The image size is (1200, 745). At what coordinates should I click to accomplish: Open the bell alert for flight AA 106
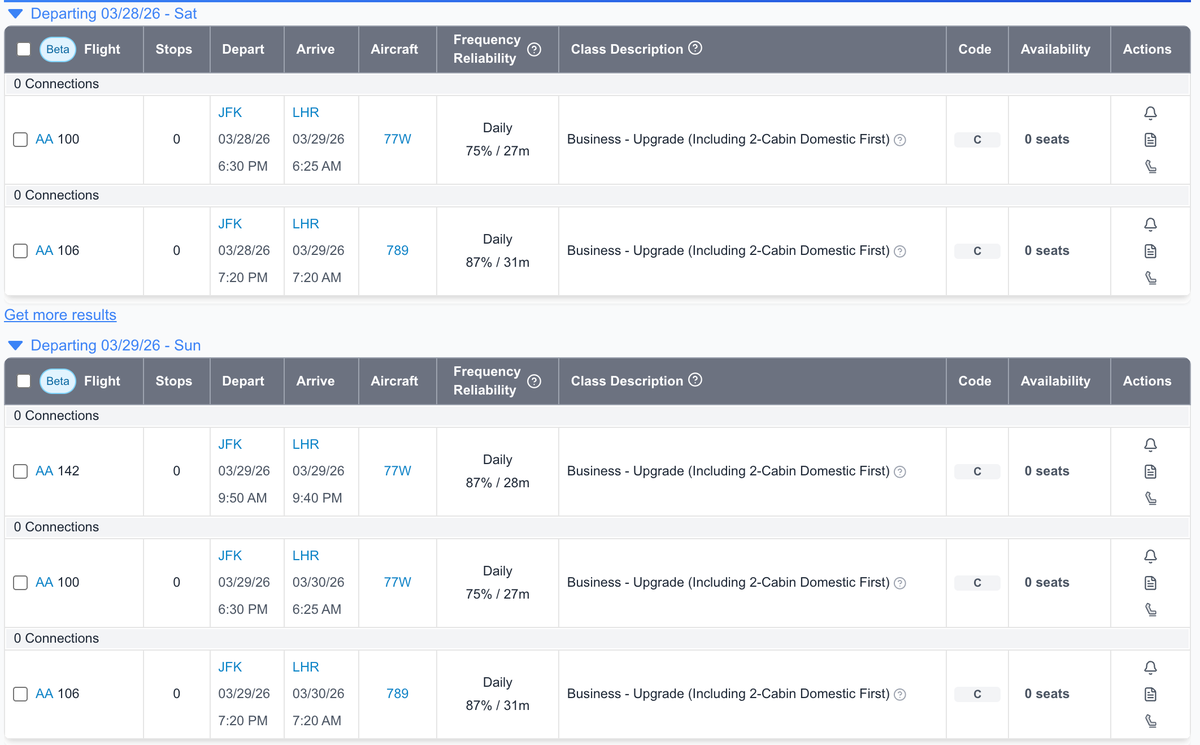click(1150, 224)
